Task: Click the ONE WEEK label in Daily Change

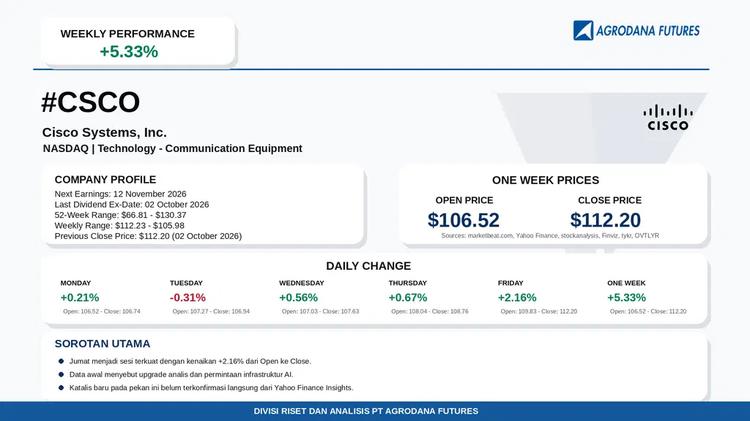Action: 626,283
